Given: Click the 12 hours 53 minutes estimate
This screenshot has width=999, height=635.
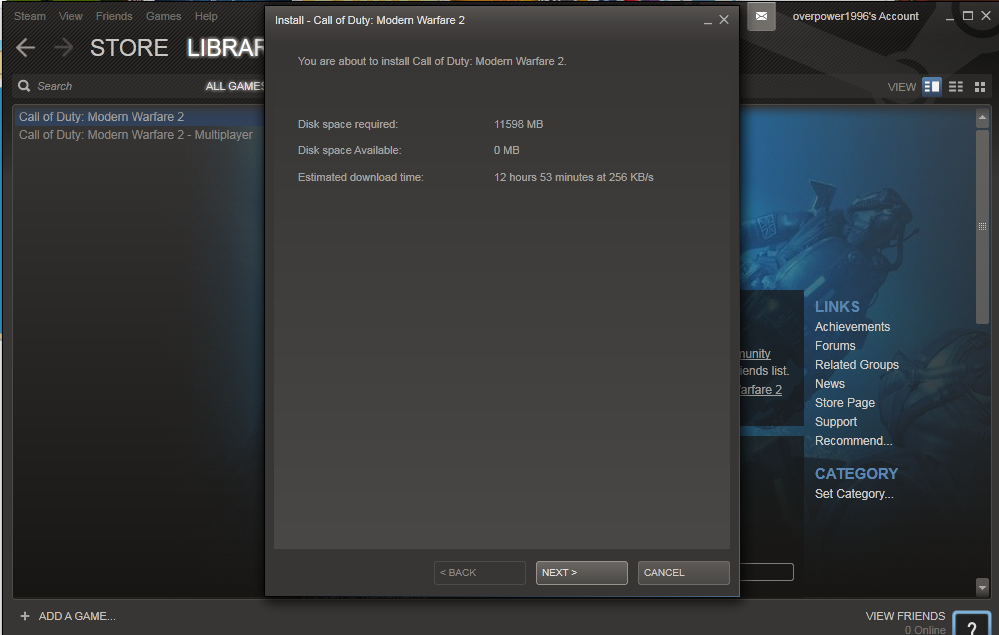Looking at the screenshot, I should click(573, 177).
